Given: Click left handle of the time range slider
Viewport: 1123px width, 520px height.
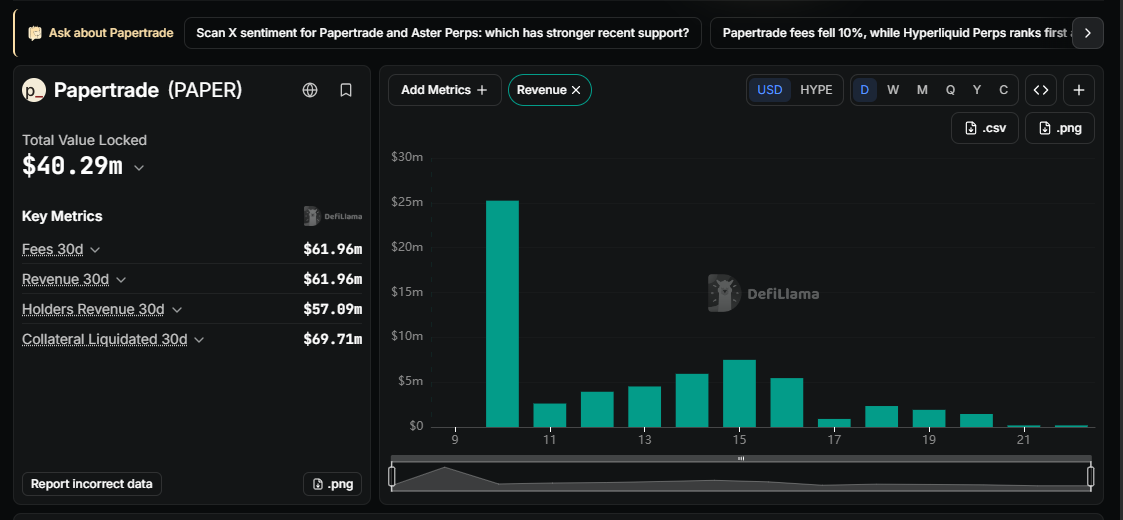Looking at the screenshot, I should pos(392,476).
